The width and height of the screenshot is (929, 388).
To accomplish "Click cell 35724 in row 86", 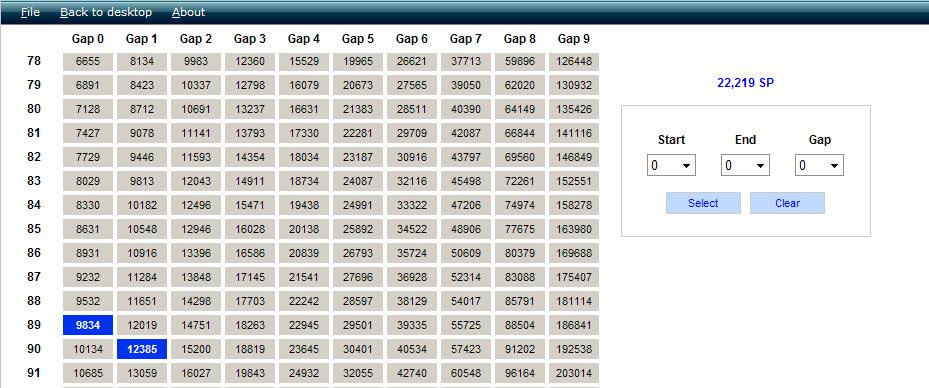I will click(411, 254).
